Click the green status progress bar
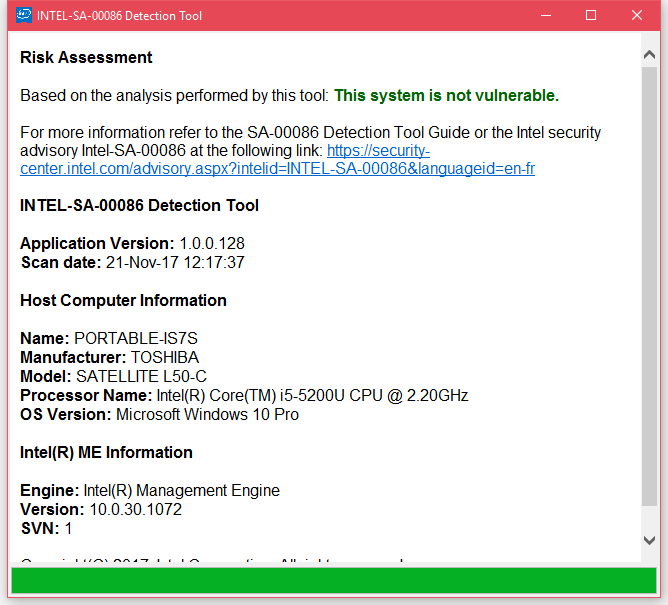Screen dimensions: 668x605 pos(334,580)
